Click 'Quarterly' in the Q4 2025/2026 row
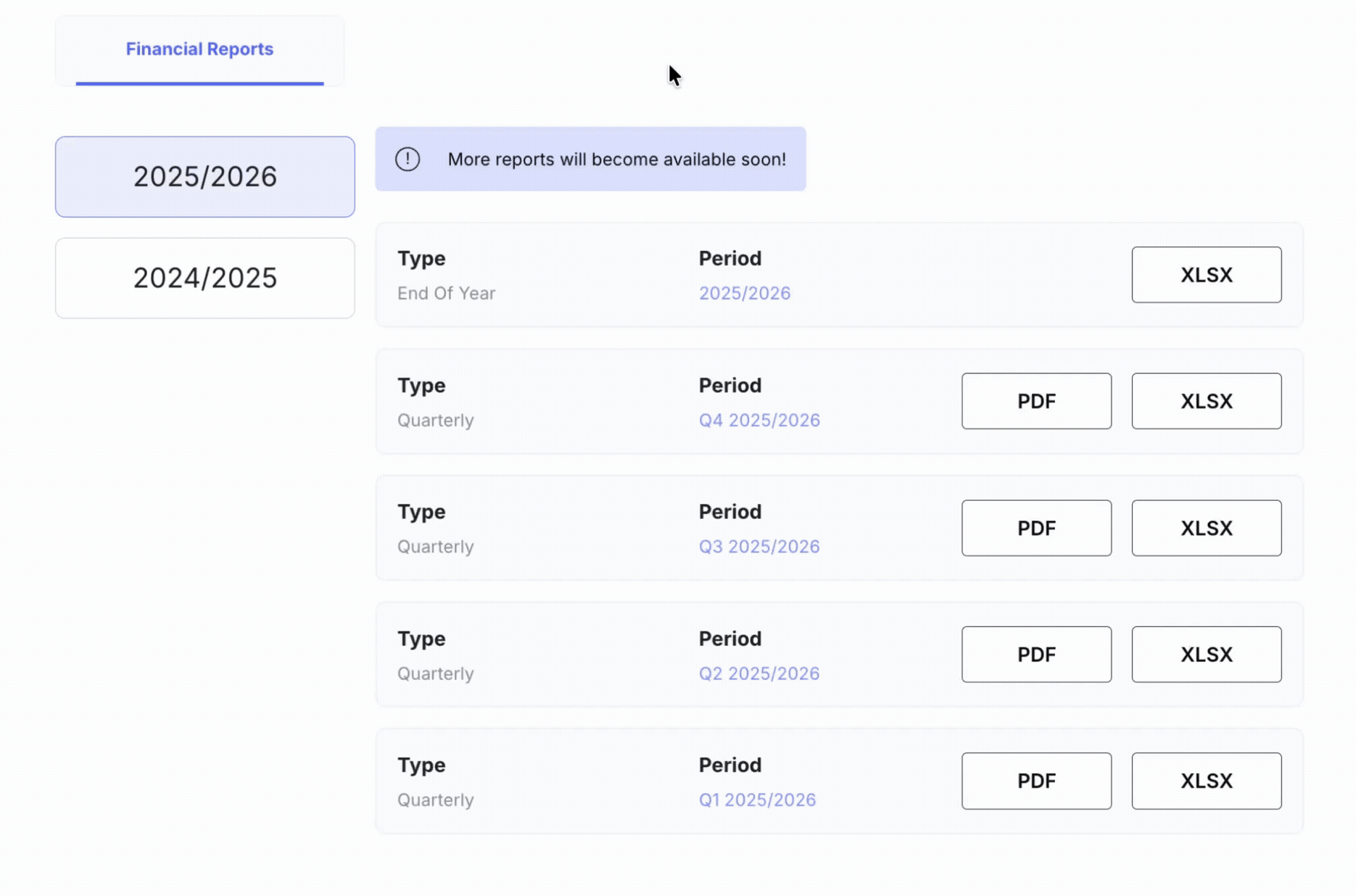The width and height of the screenshot is (1356, 896). [435, 420]
